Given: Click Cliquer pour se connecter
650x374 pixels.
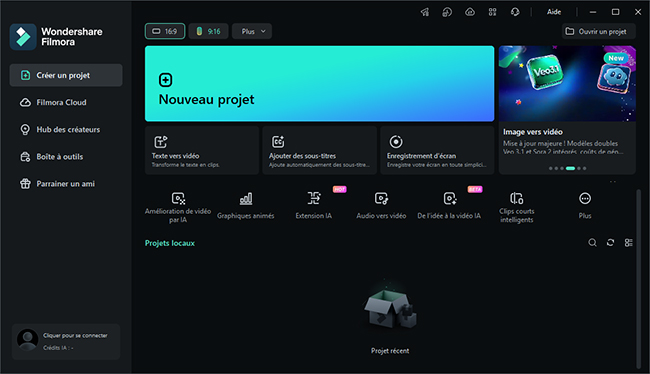Looking at the screenshot, I should (75, 335).
